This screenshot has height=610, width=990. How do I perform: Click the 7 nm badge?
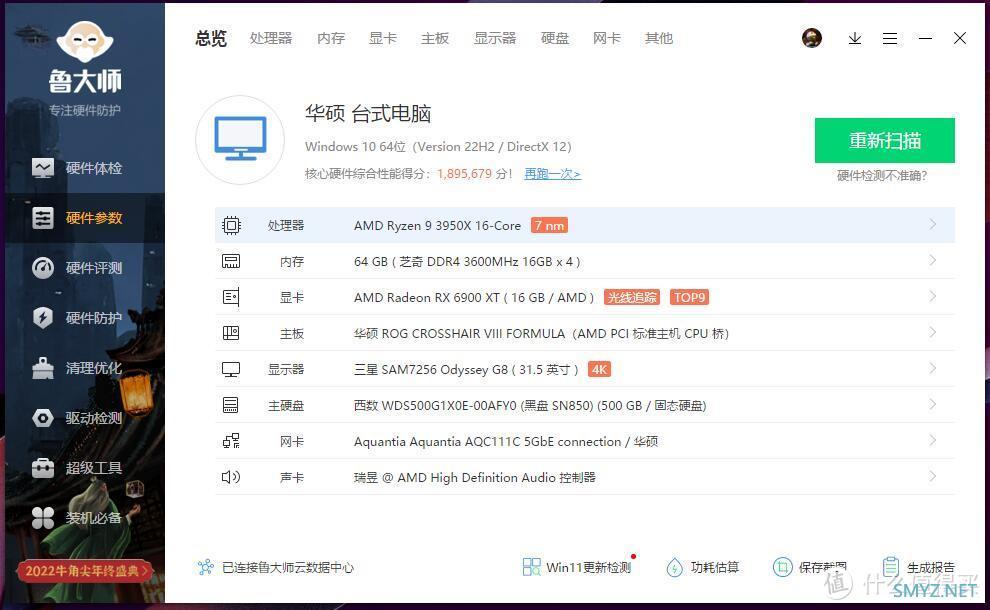click(x=549, y=225)
